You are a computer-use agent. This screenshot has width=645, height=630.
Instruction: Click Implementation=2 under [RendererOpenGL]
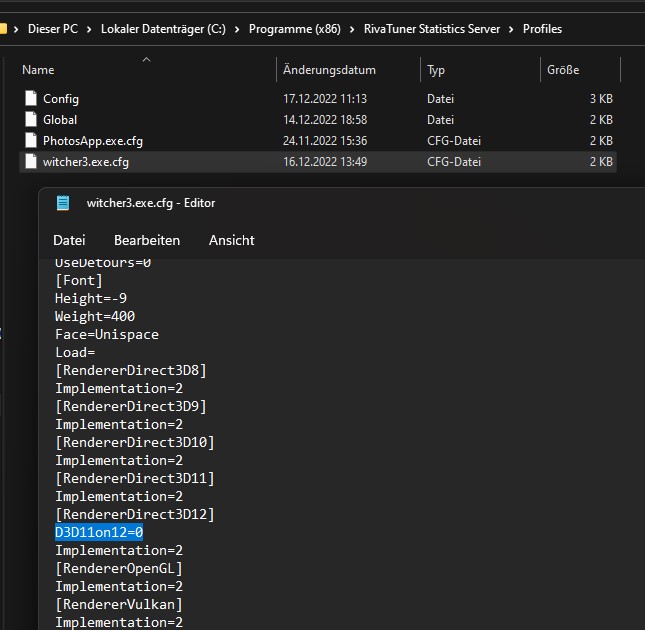[x=119, y=586]
